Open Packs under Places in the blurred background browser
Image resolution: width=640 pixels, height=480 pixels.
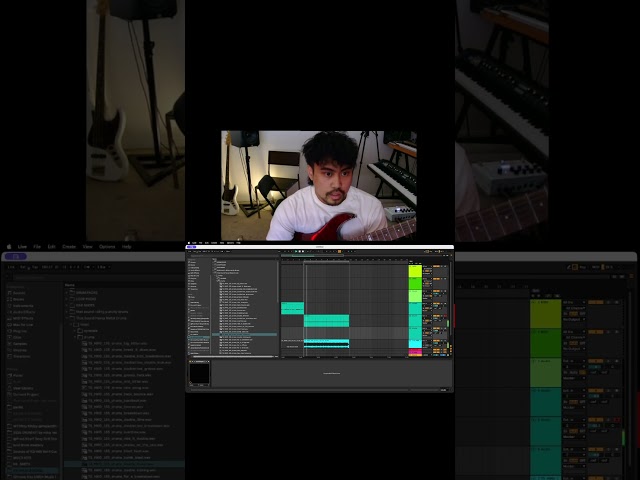tap(15, 375)
